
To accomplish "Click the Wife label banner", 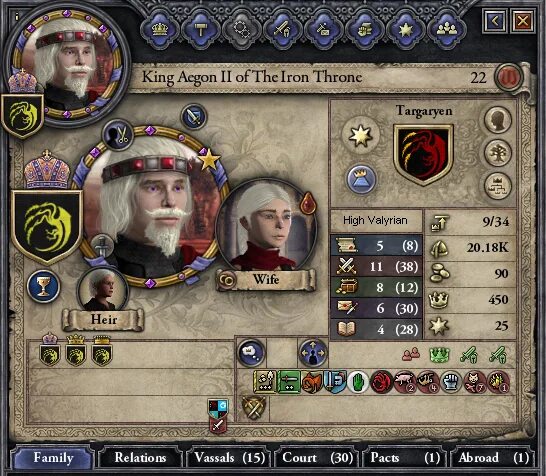I will [266, 280].
